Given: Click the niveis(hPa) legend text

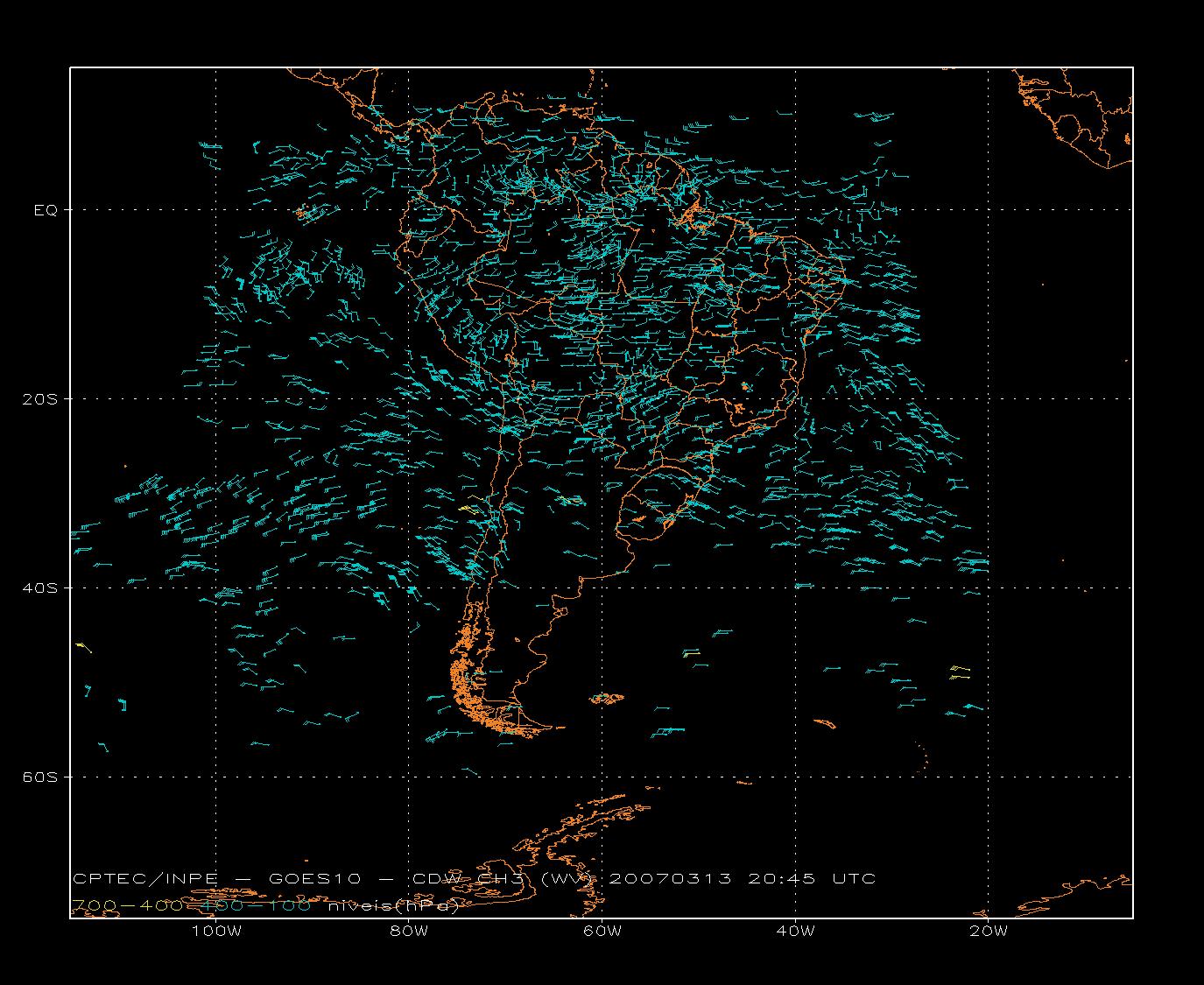Looking at the screenshot, I should [393, 906].
